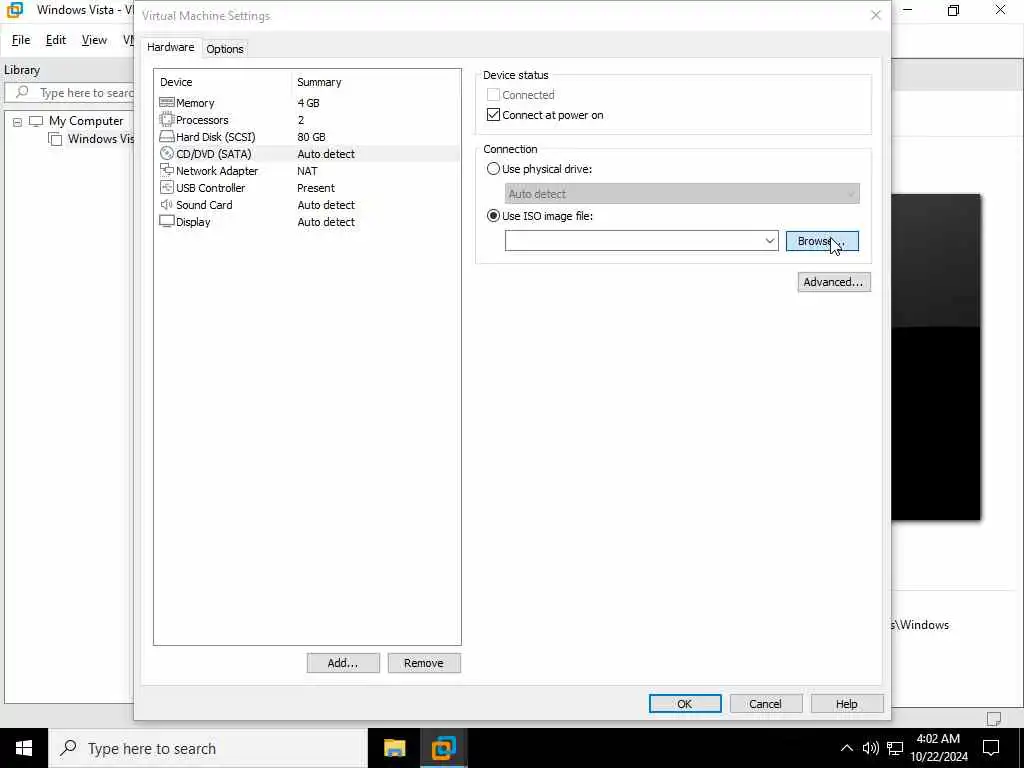This screenshot has width=1024, height=768.
Task: Click the My Computer monitor icon in Library
Action: pos(36,121)
